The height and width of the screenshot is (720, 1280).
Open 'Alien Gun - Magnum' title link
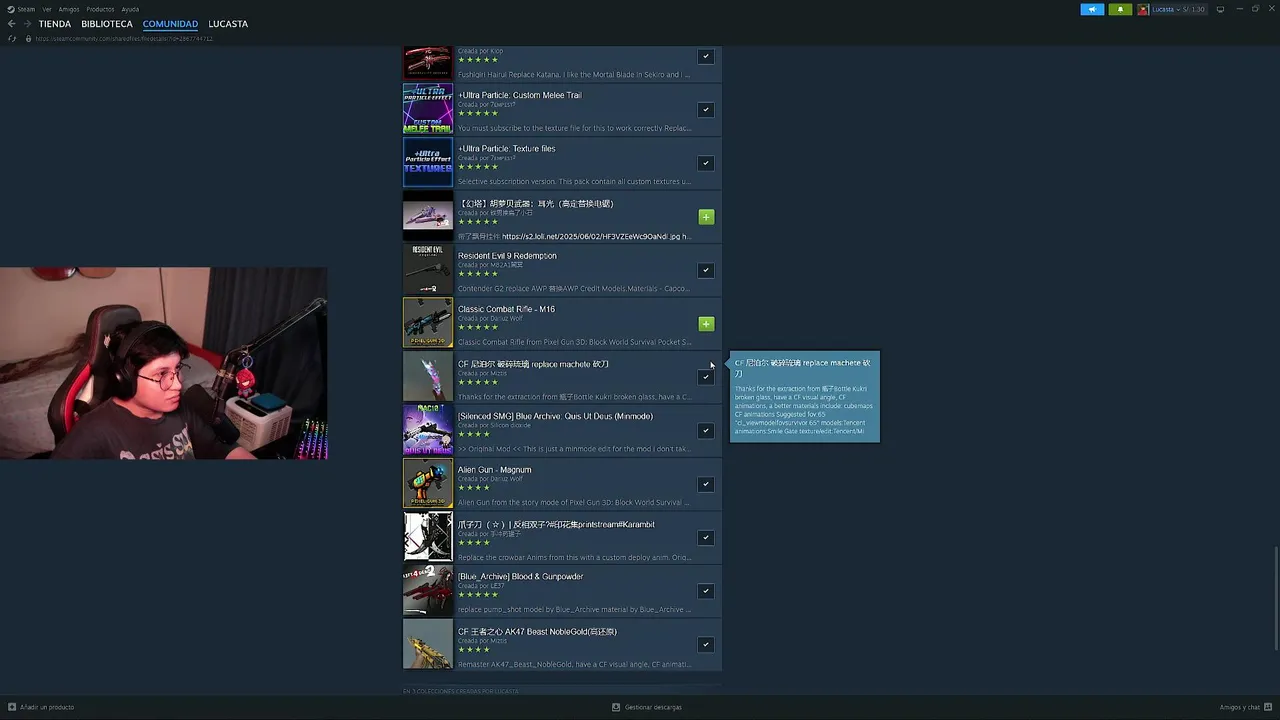[494, 470]
